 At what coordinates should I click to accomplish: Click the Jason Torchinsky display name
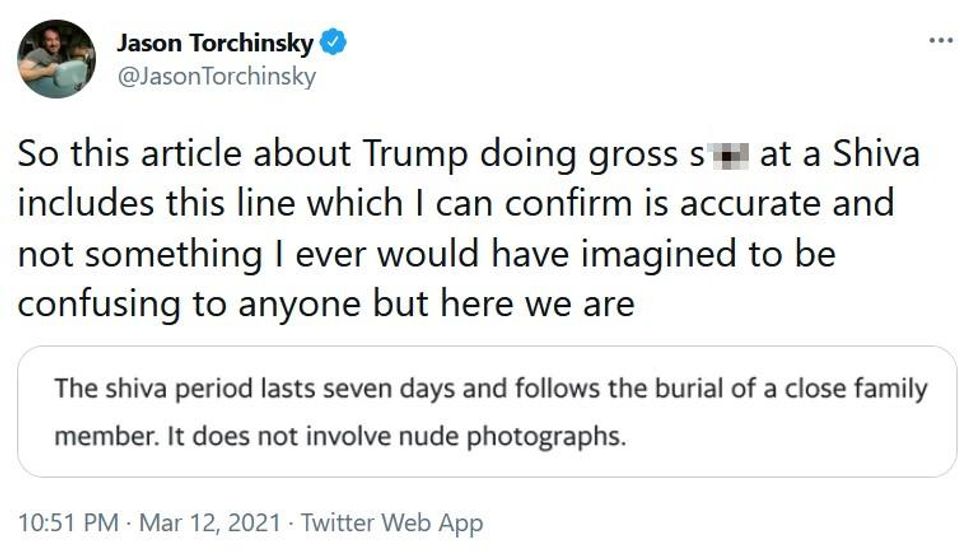point(215,43)
